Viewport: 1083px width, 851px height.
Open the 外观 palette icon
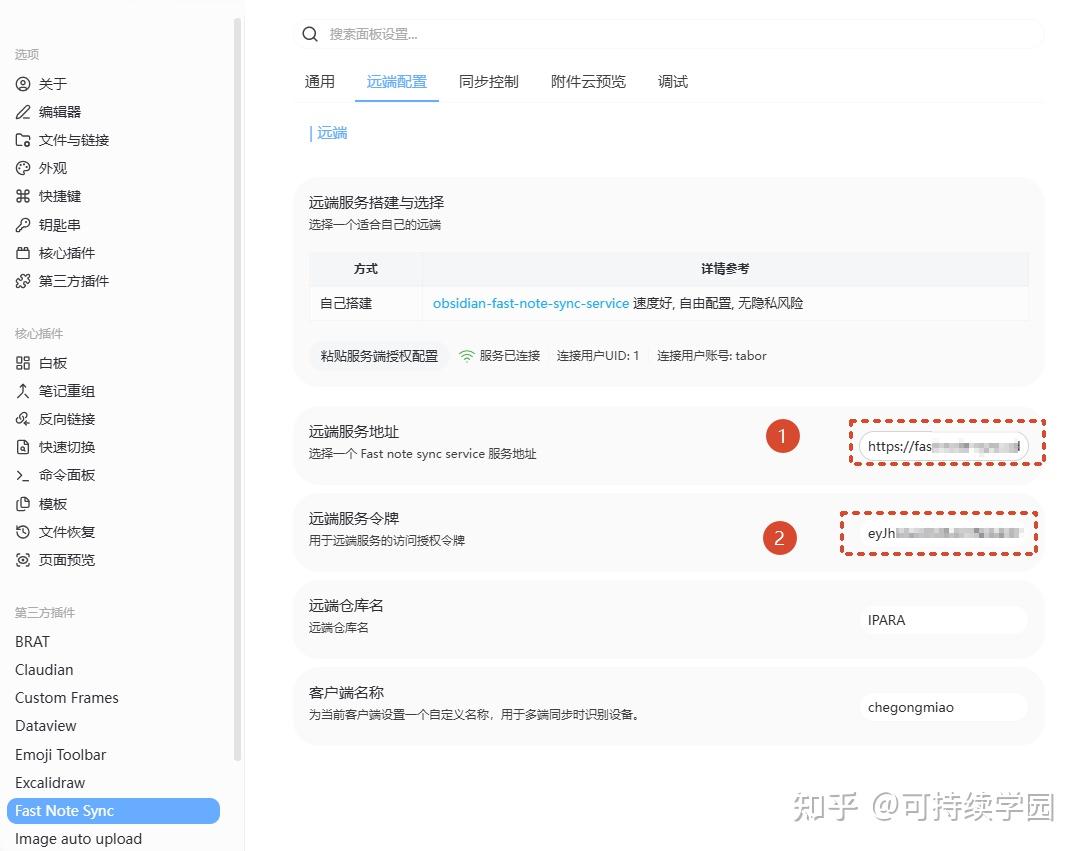click(x=23, y=168)
